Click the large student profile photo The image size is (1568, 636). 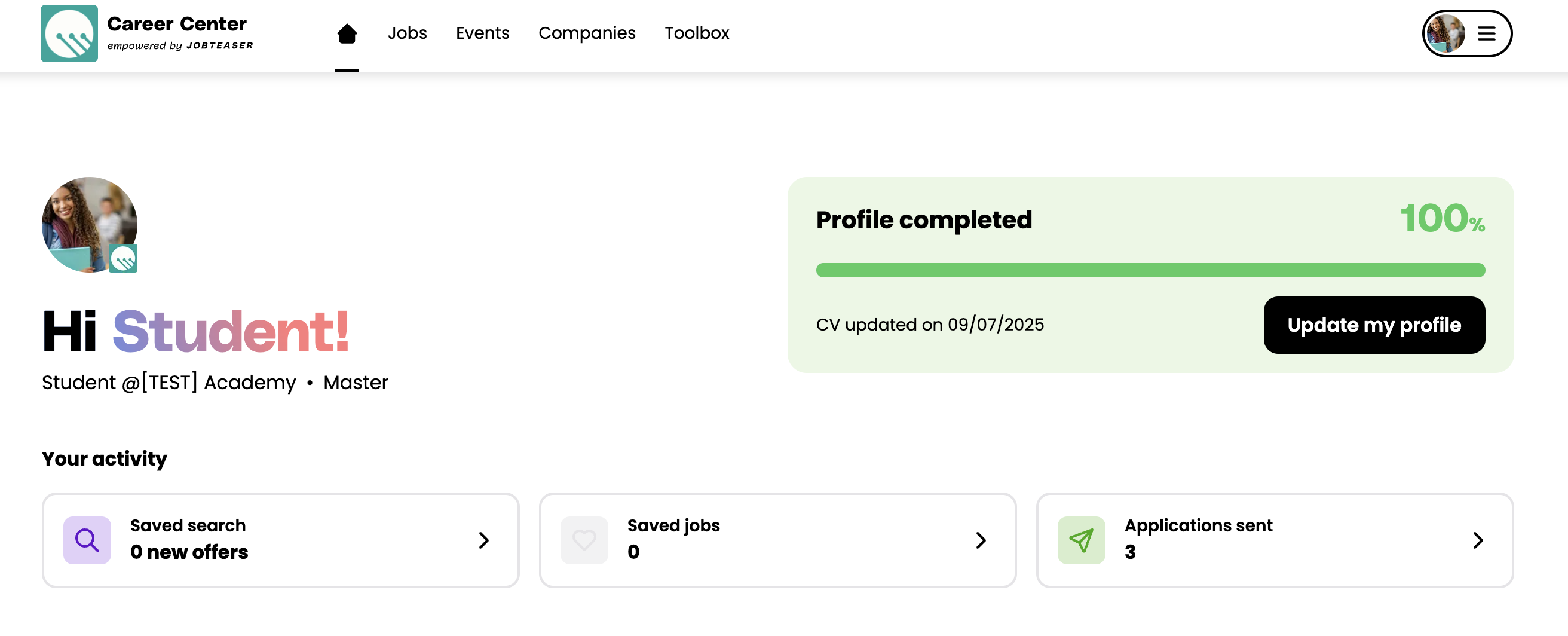[x=90, y=225]
